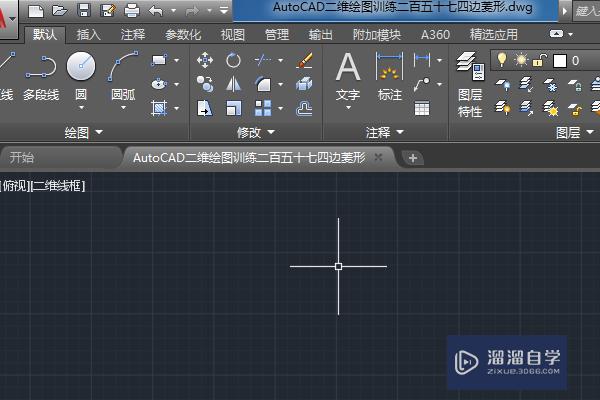Viewport: 600px width, 400px height.
Task: Select the Explode tool
Action: point(305,84)
